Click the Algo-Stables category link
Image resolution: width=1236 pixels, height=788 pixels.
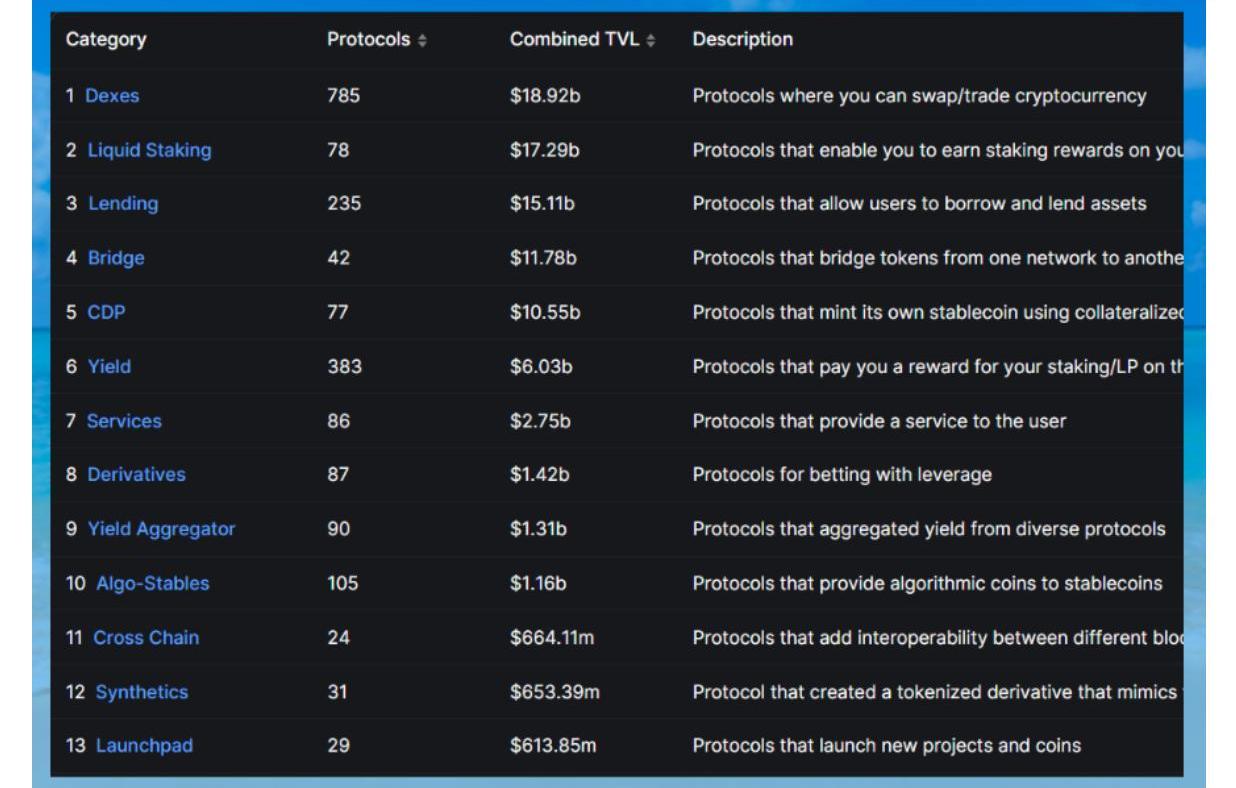click(x=153, y=583)
